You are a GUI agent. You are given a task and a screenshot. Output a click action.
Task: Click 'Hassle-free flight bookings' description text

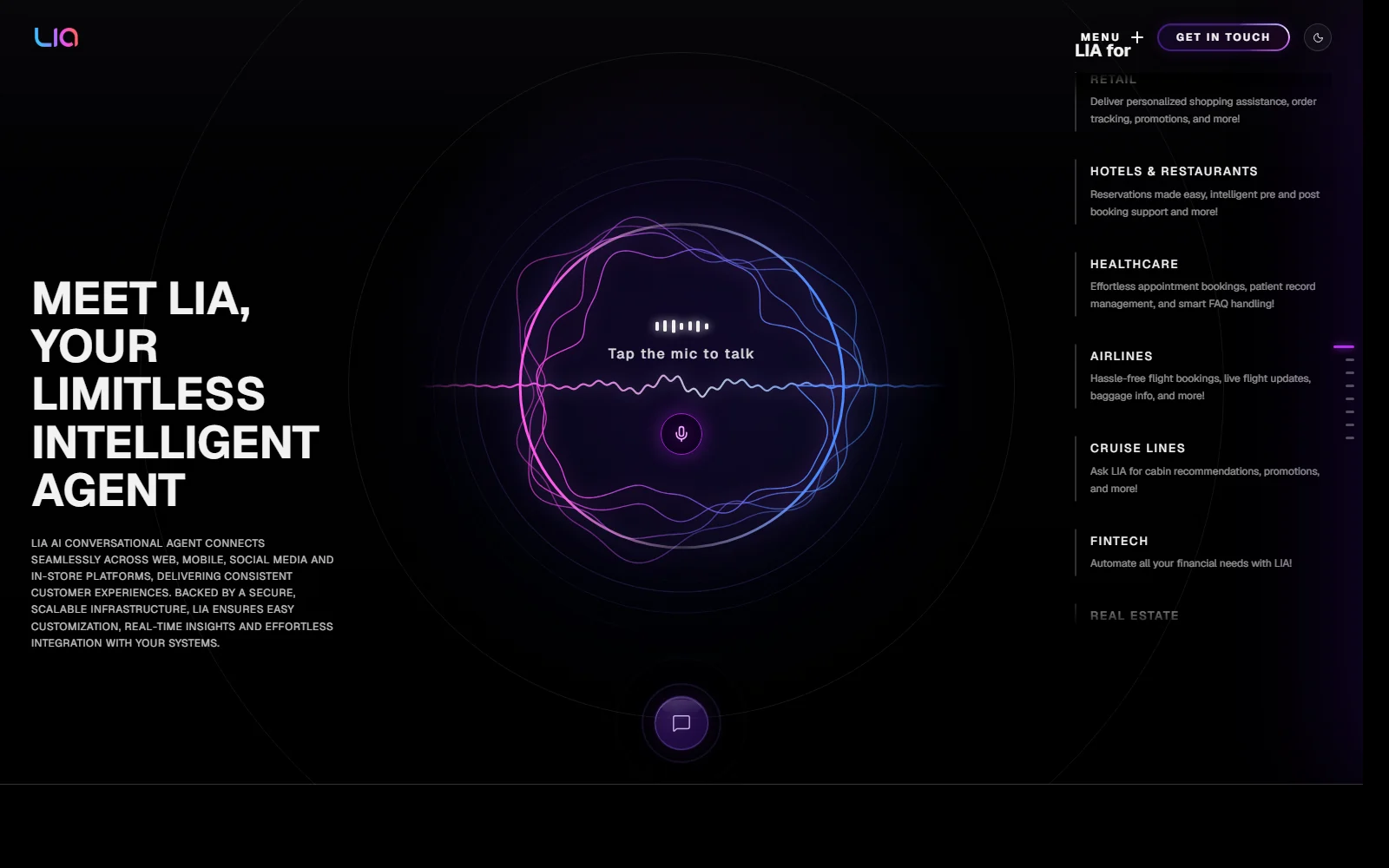pos(1201,387)
